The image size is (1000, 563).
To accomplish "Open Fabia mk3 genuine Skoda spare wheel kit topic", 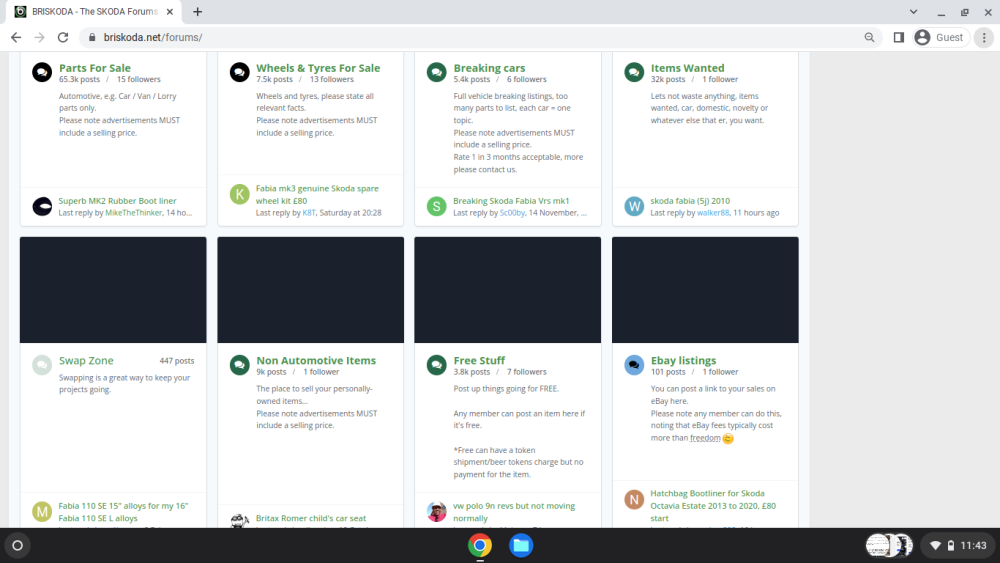I will 317,194.
